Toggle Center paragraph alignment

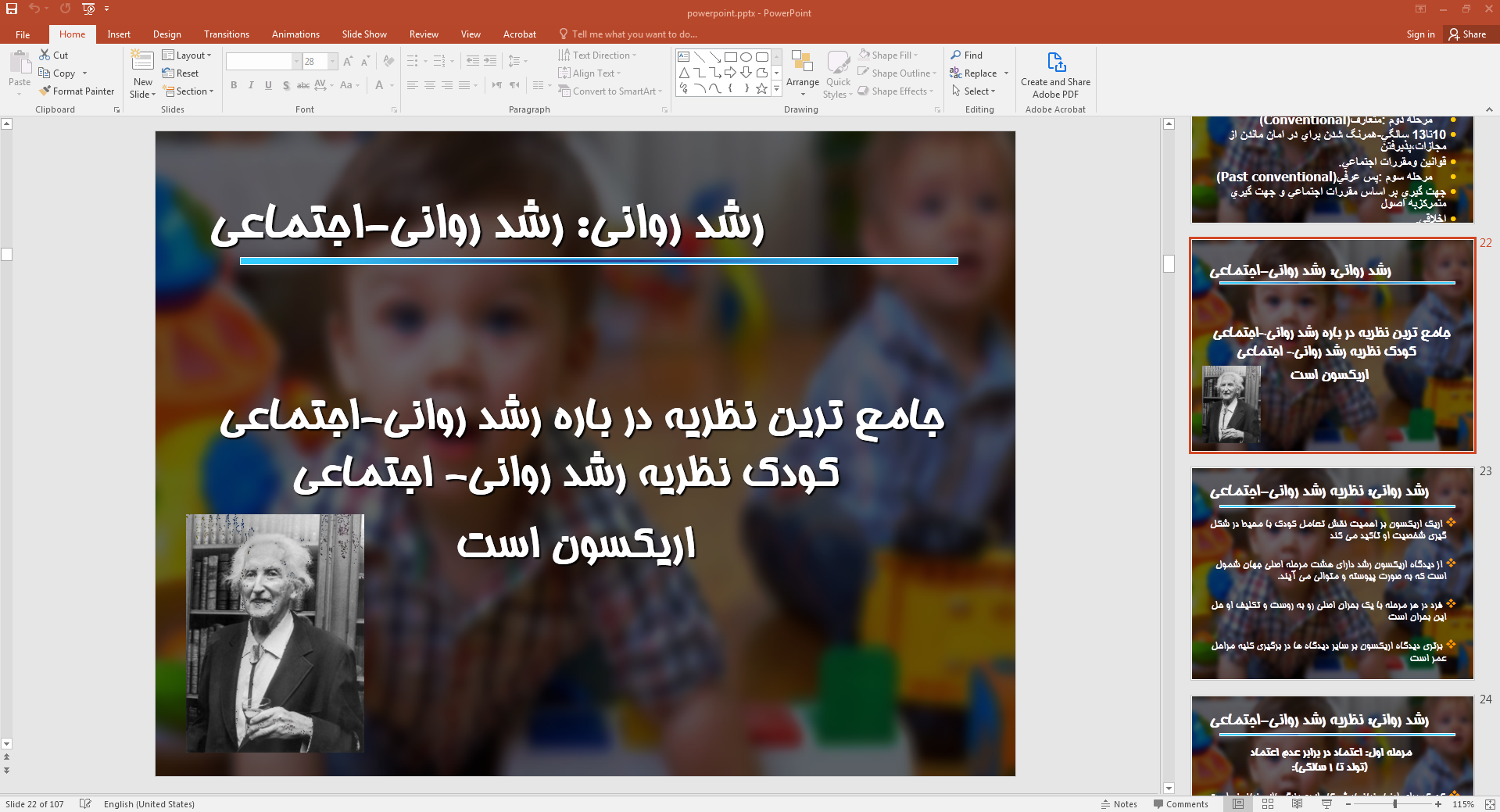click(x=430, y=85)
